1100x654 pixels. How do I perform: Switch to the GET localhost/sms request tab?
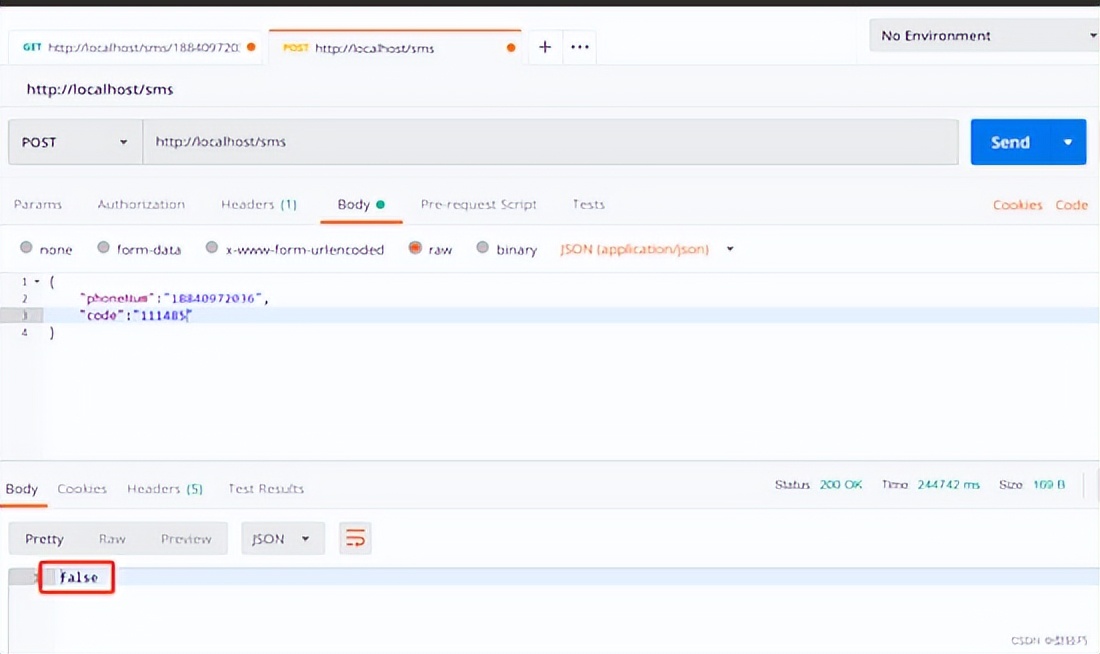(x=135, y=47)
